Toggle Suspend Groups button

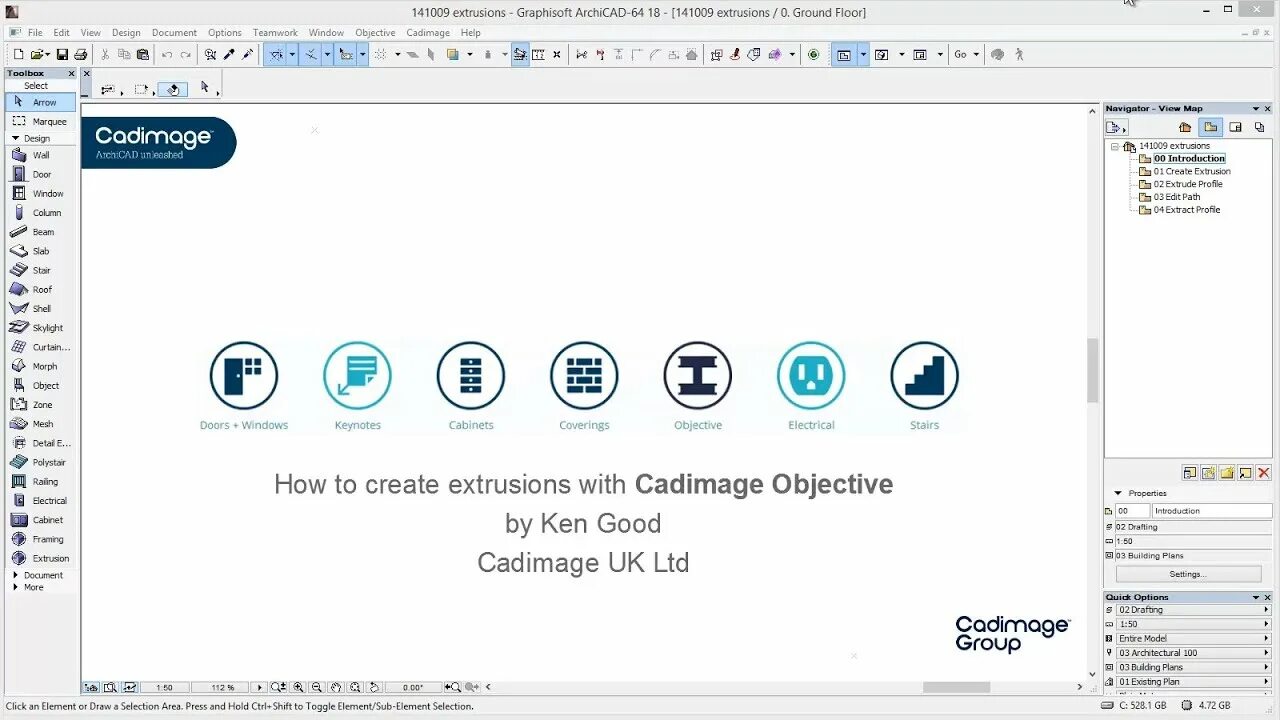(520, 54)
